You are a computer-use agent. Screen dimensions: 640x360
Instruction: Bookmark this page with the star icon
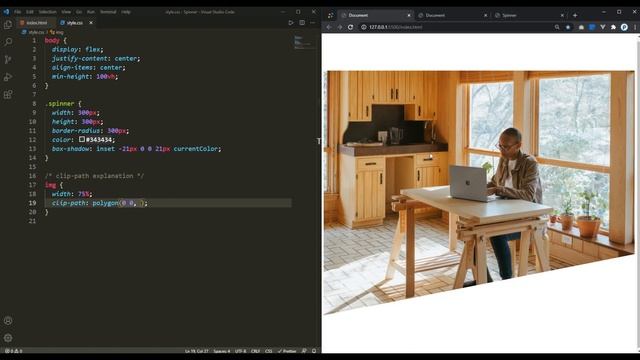[568, 27]
